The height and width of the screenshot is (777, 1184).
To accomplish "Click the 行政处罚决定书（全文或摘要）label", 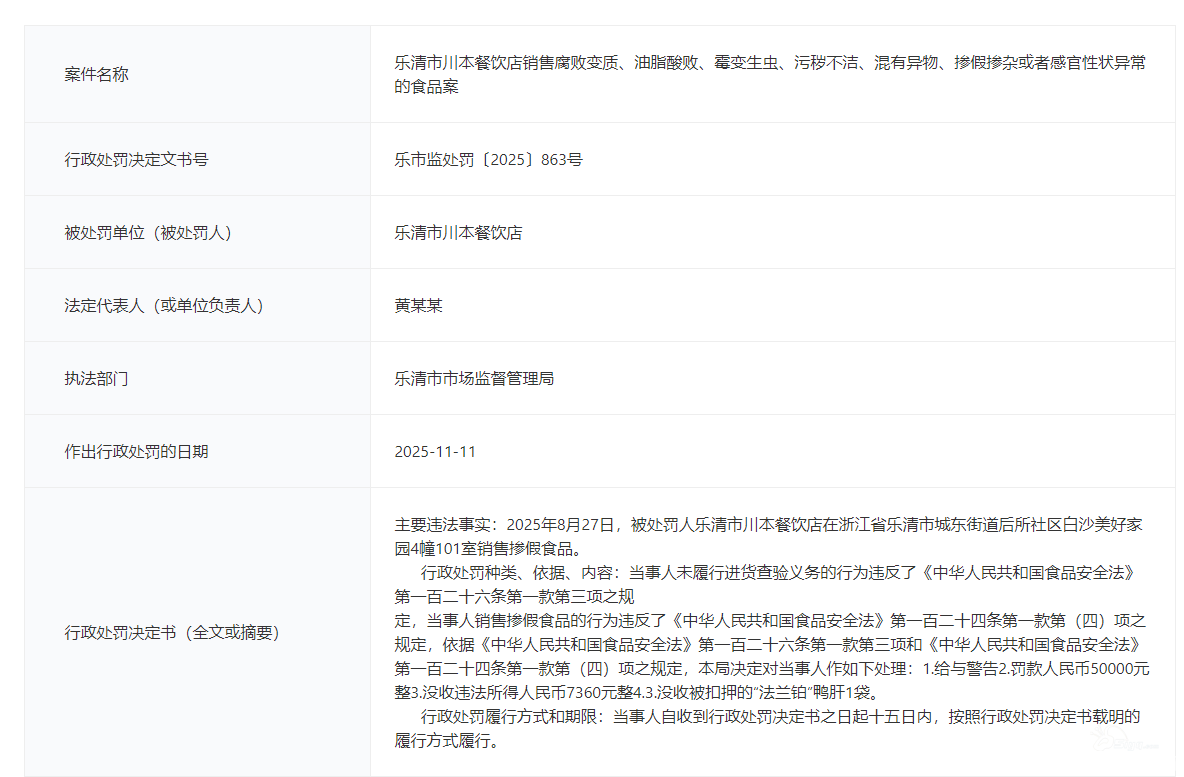I will pos(172,632).
